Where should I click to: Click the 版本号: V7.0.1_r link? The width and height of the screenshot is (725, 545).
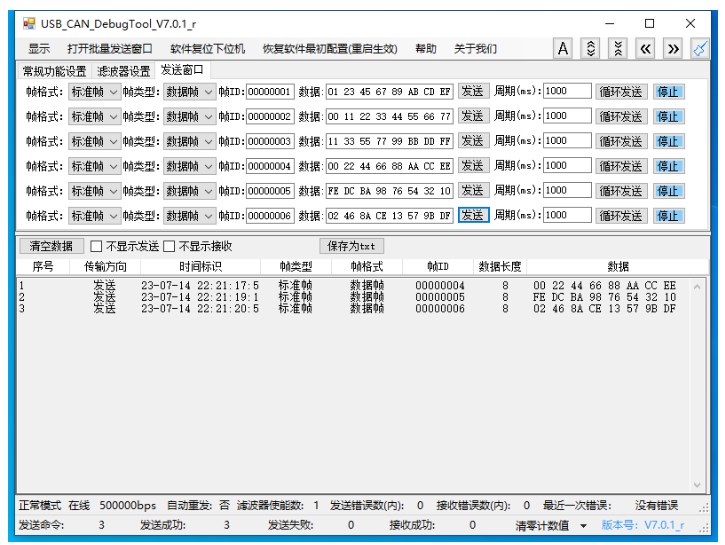point(643,526)
